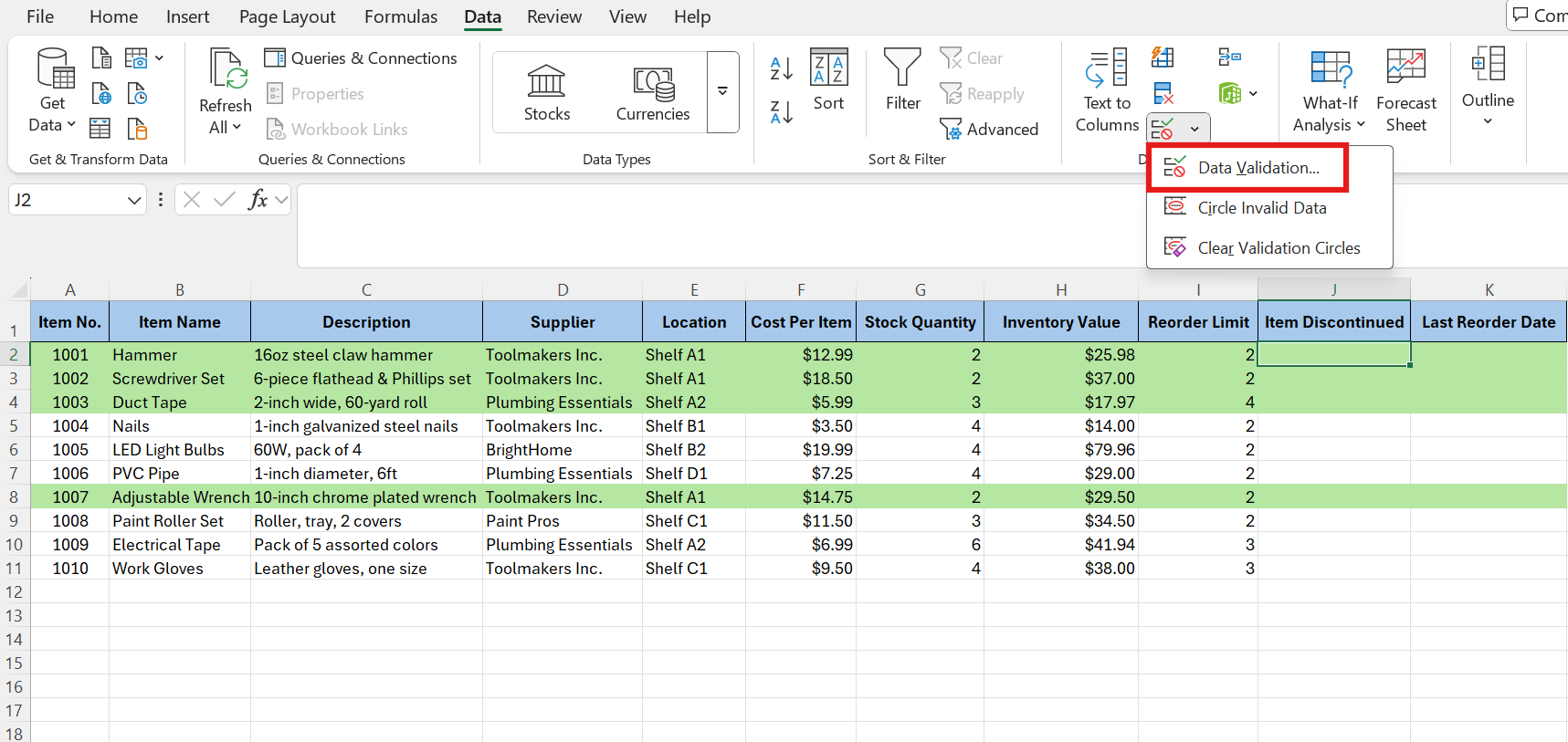Viewport: 1568px width, 742px height.
Task: Sort ascending with the A to Z icon
Action: tap(781, 68)
